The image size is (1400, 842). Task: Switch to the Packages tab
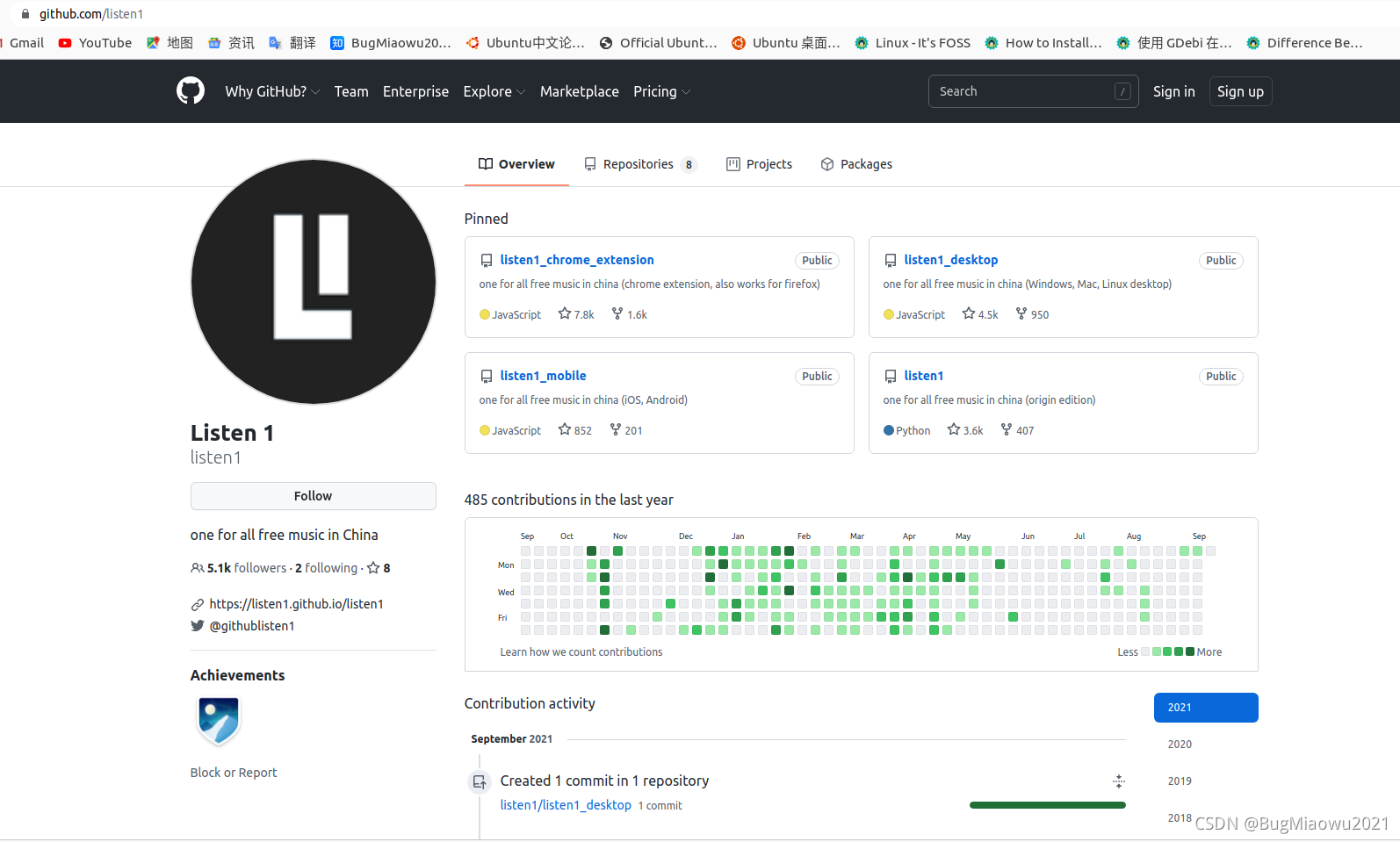(x=856, y=164)
